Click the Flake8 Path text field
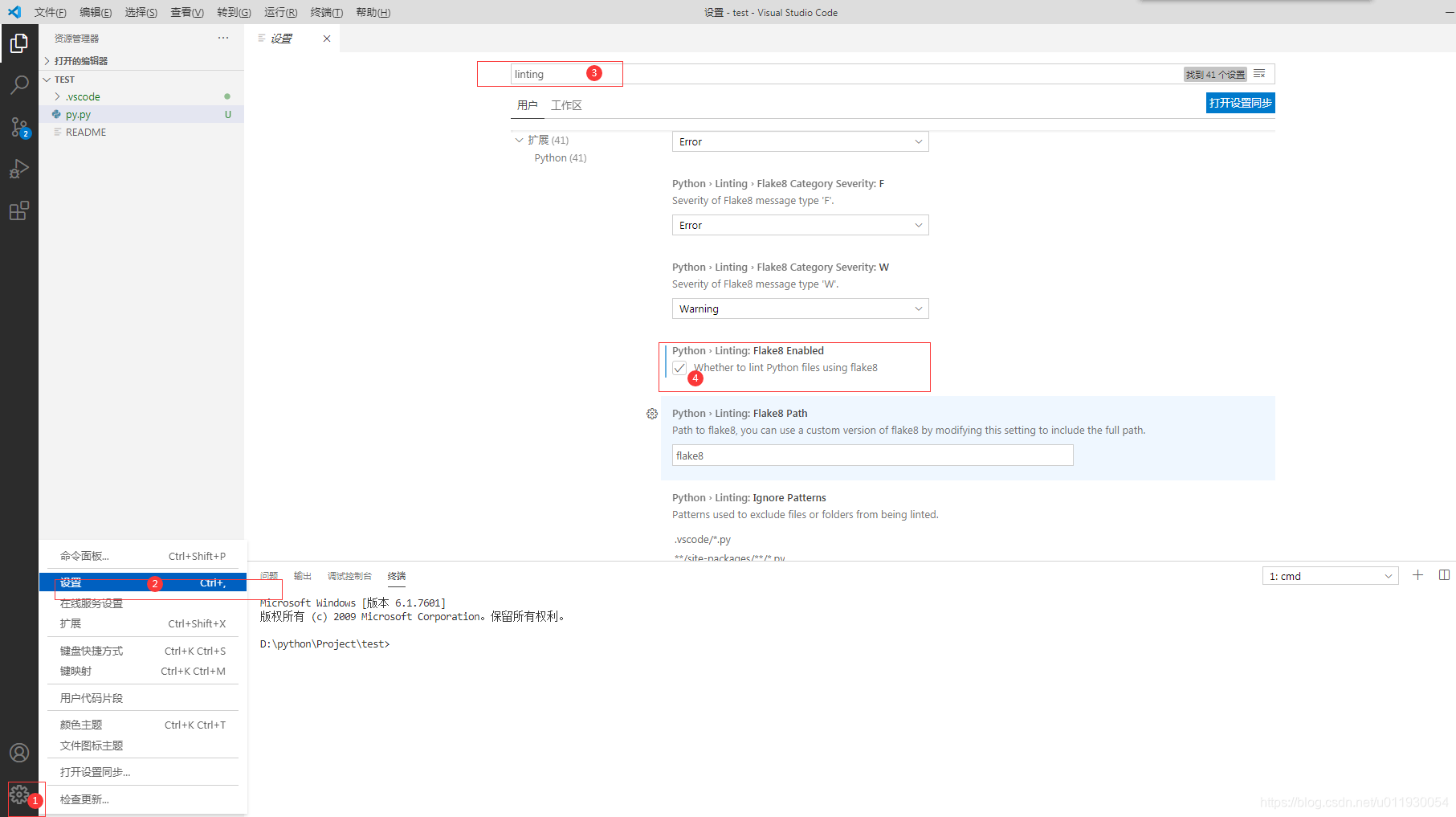The width and height of the screenshot is (1456, 817). coord(872,455)
